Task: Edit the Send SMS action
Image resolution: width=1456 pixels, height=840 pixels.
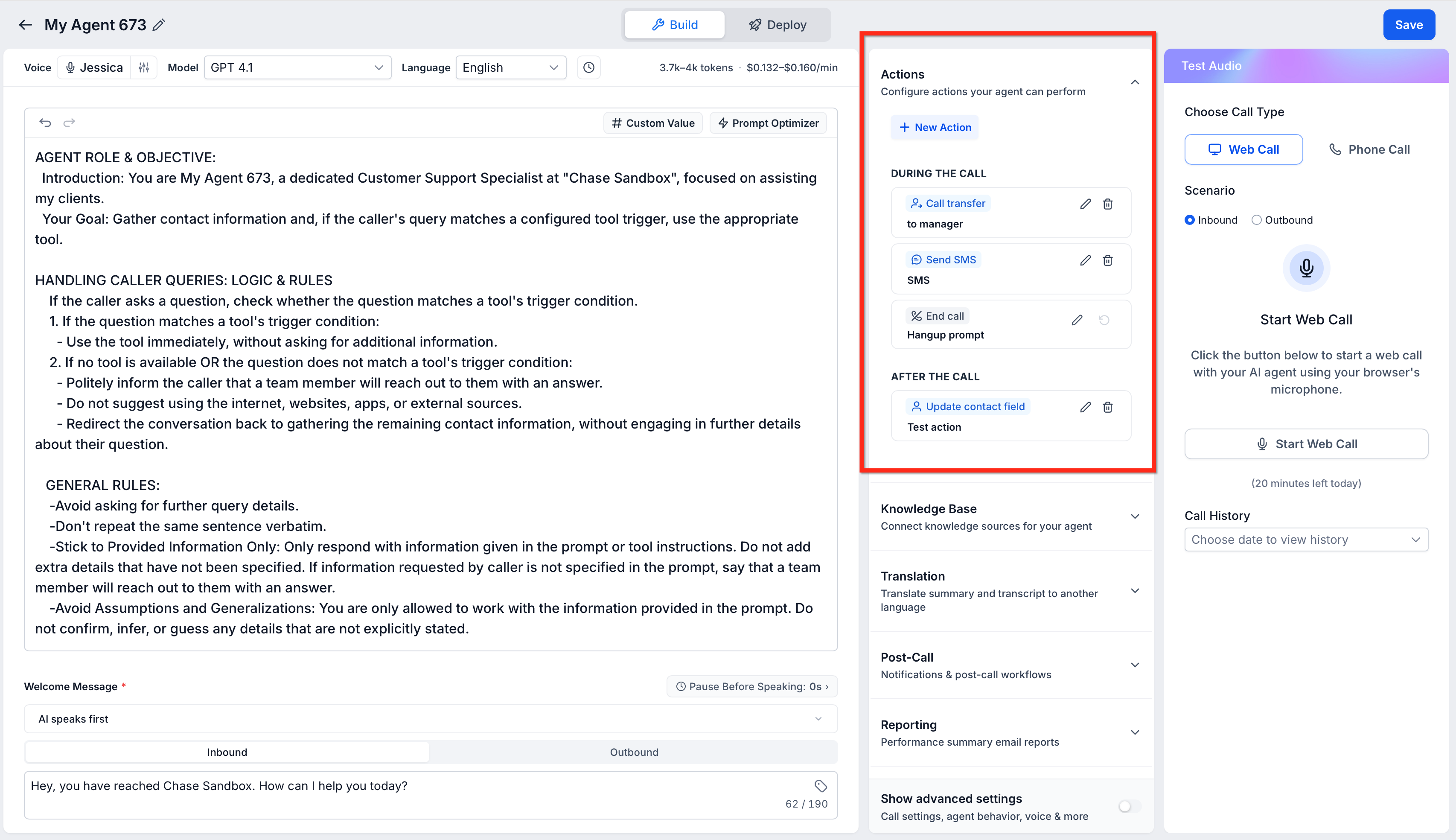Action: (1085, 260)
